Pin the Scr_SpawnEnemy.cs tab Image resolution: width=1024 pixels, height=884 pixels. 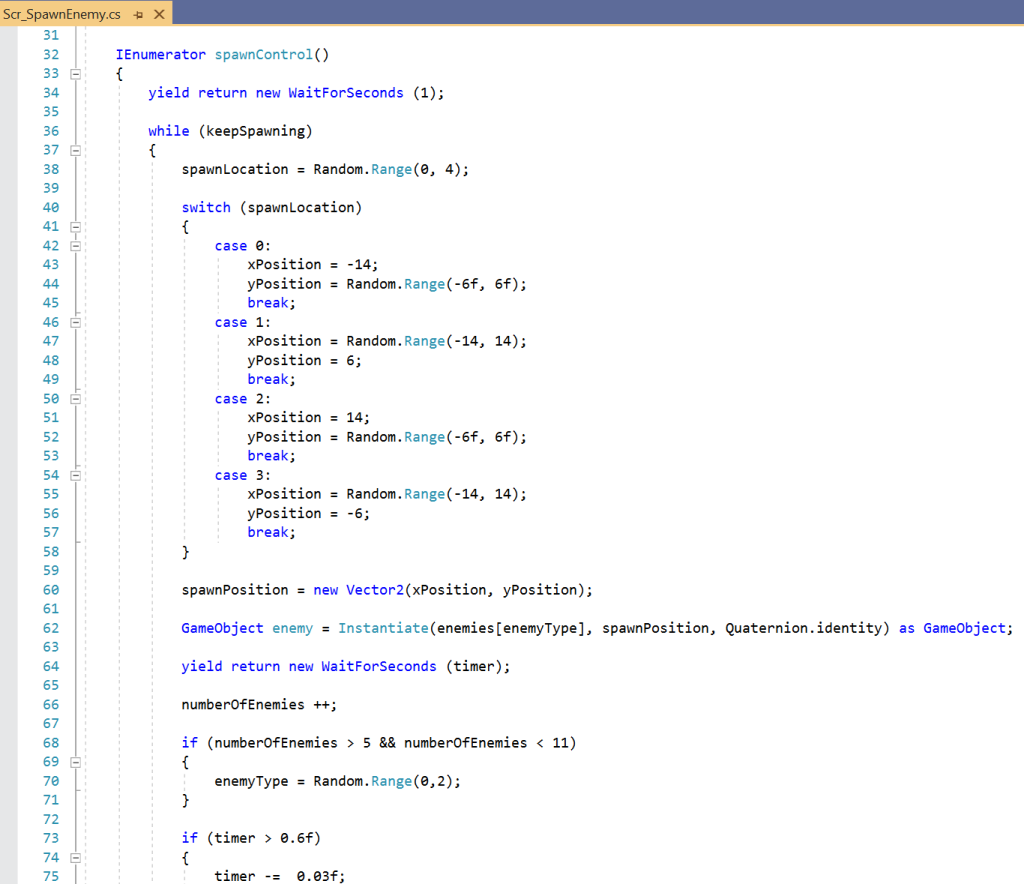(x=139, y=15)
